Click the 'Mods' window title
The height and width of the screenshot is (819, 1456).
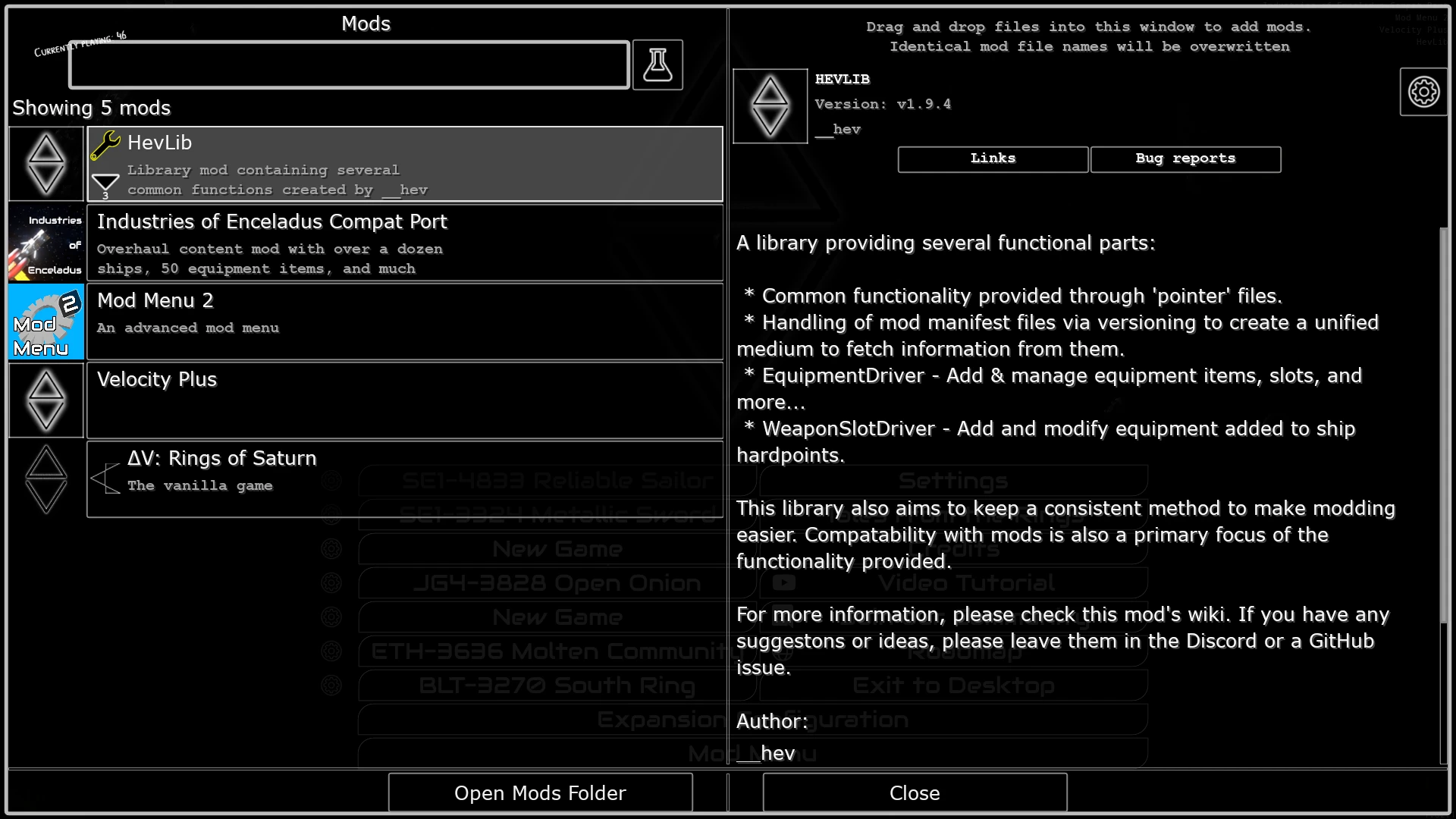(x=366, y=24)
